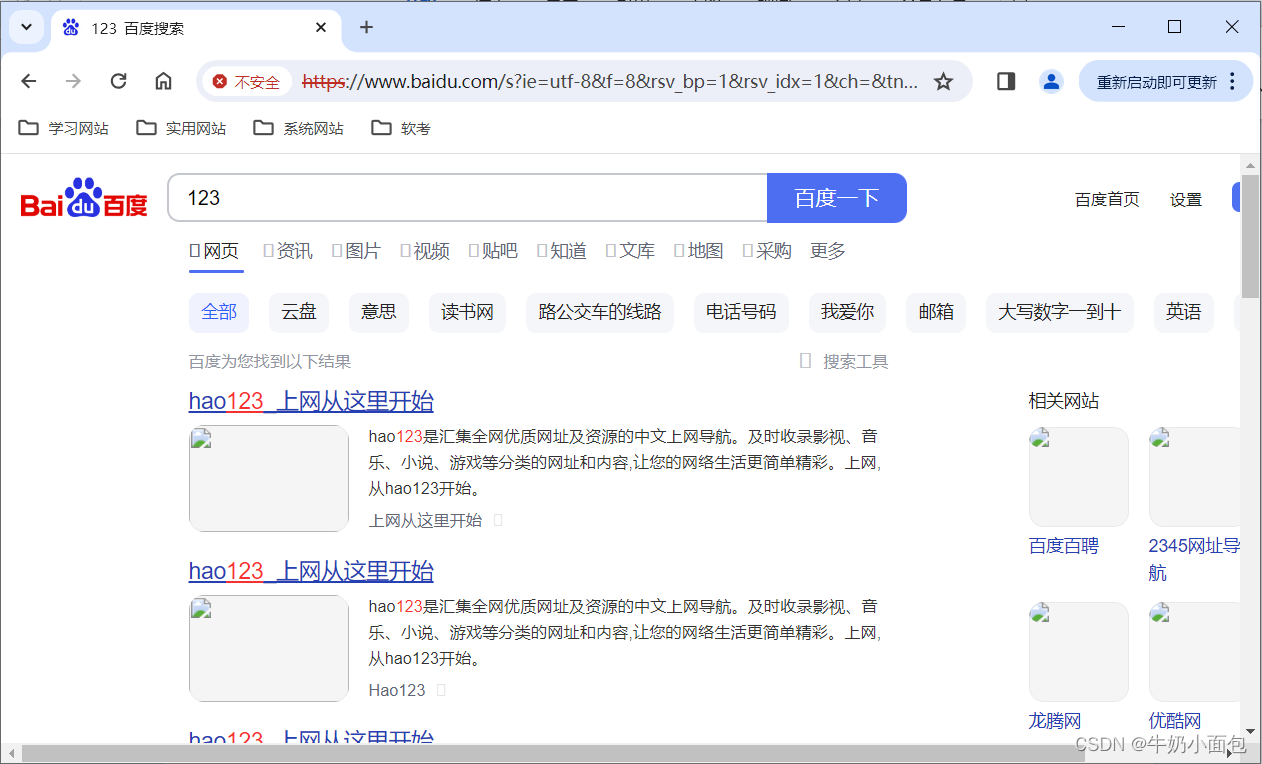Reload the current page

click(x=118, y=81)
